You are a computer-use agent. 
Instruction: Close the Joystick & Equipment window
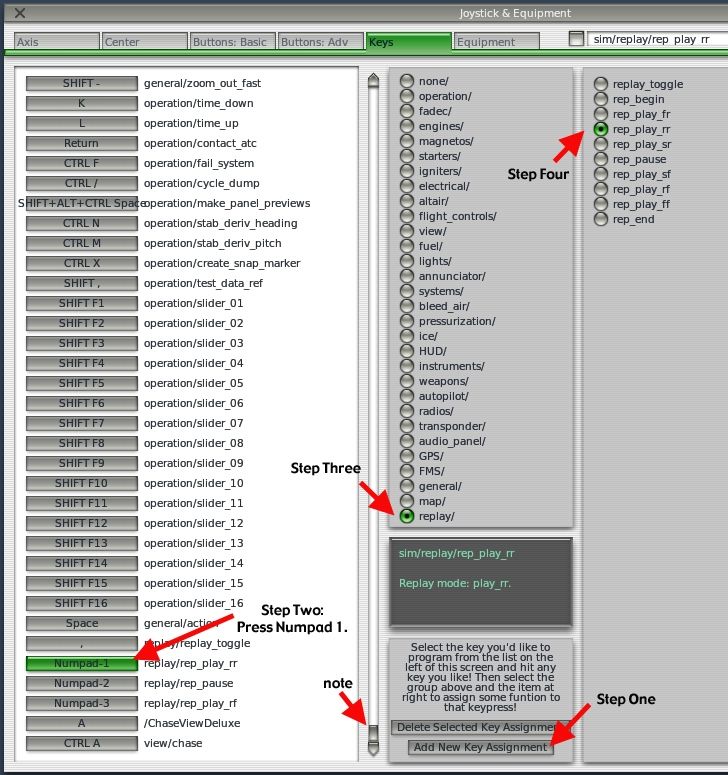click(20, 13)
